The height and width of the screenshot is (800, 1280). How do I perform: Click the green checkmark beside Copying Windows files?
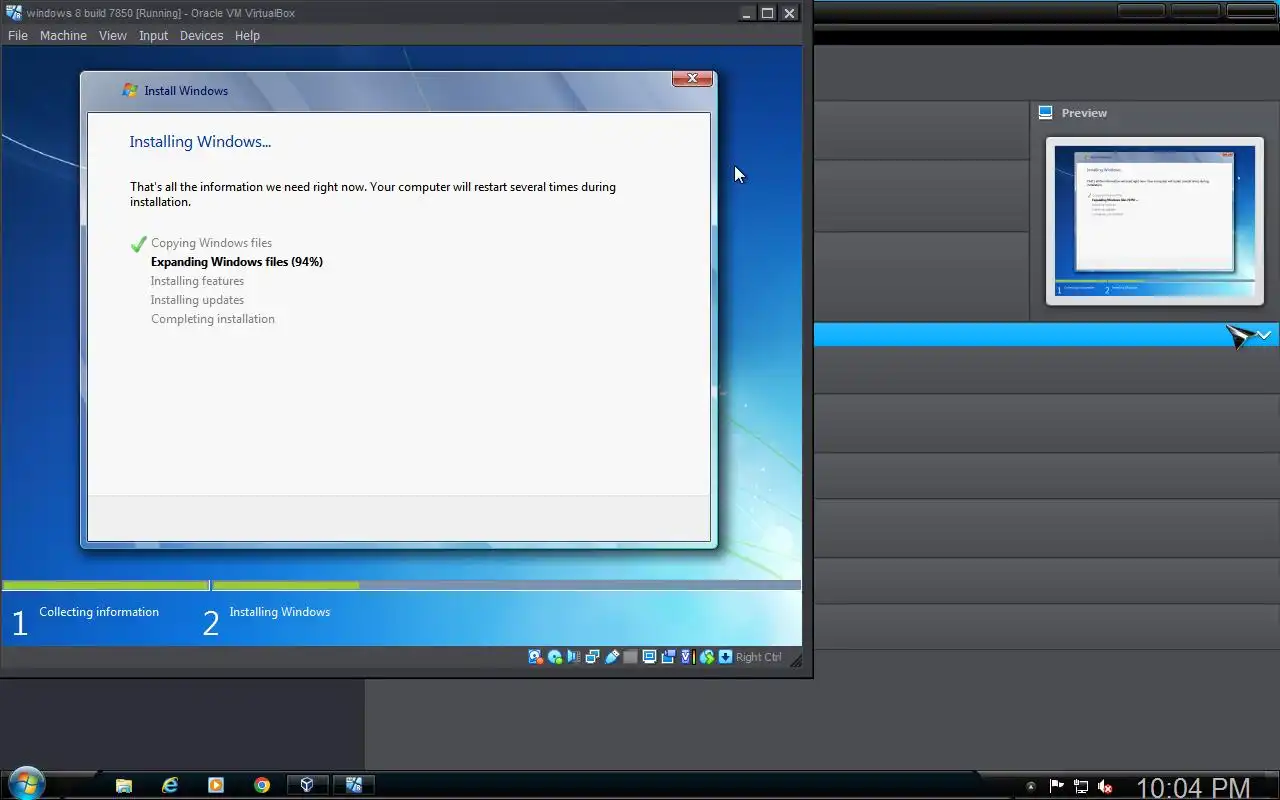tap(138, 243)
